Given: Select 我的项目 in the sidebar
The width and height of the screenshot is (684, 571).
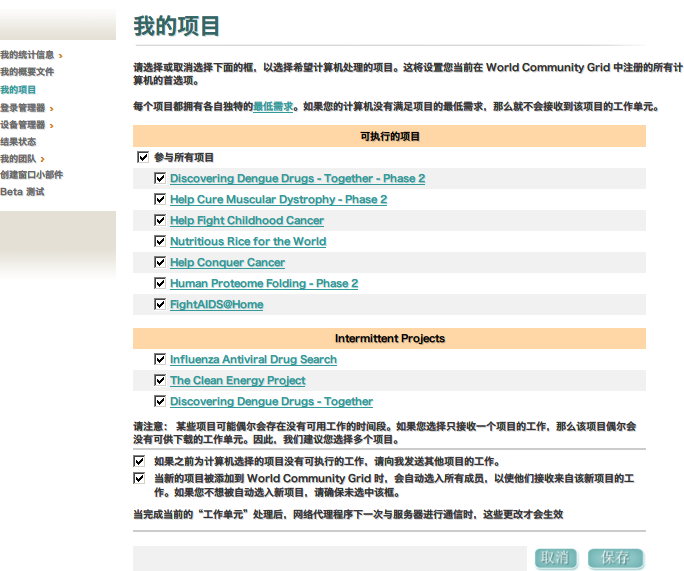Looking at the screenshot, I should click(x=18, y=89).
